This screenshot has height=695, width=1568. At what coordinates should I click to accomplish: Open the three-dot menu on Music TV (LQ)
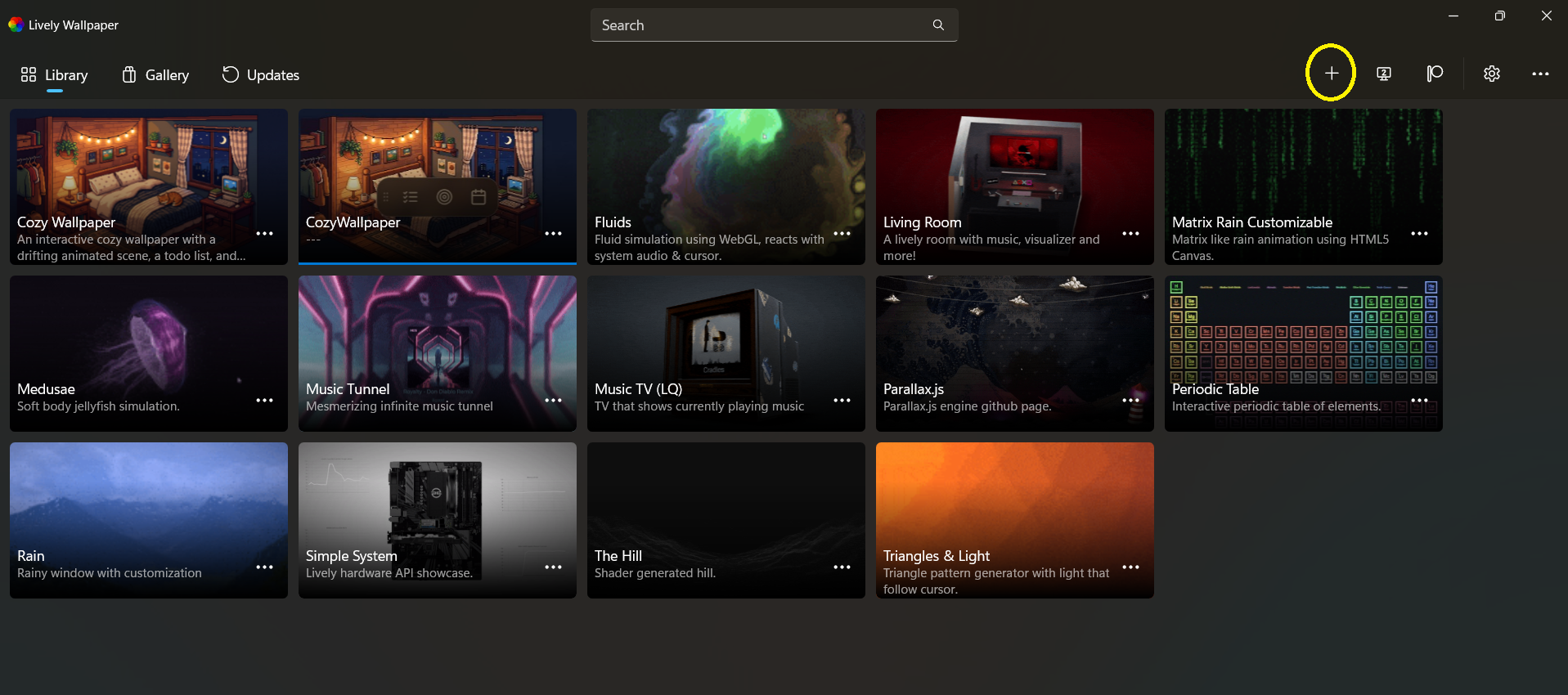click(842, 401)
